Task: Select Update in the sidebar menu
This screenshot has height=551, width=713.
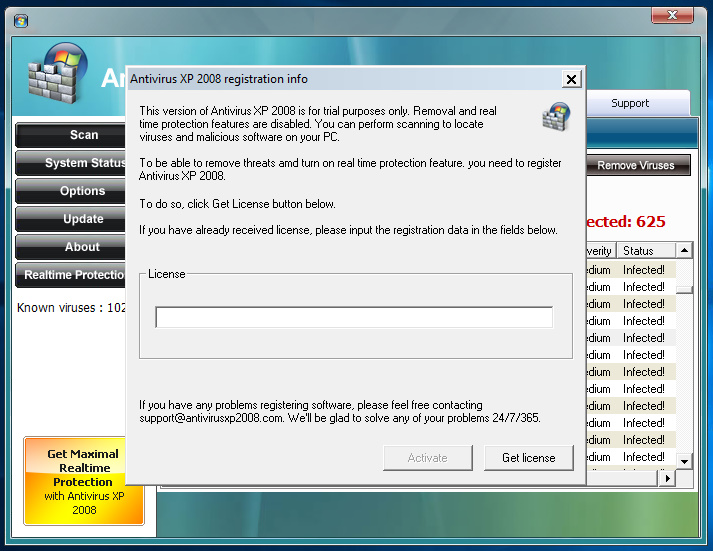Action: (83, 219)
